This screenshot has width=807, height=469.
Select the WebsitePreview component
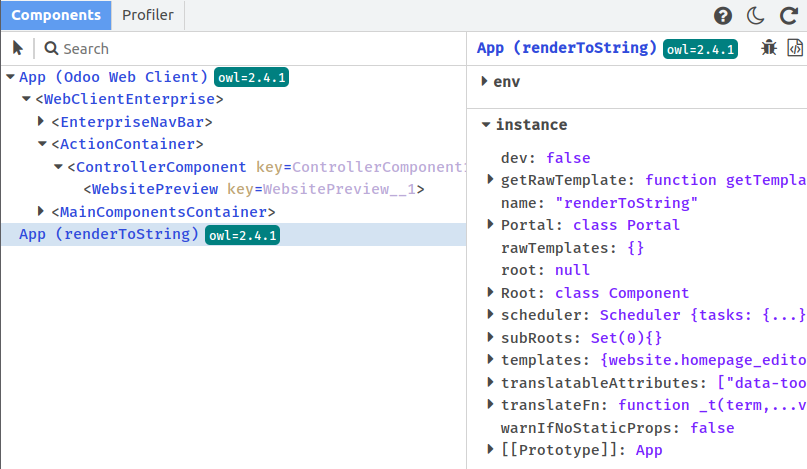(154, 189)
